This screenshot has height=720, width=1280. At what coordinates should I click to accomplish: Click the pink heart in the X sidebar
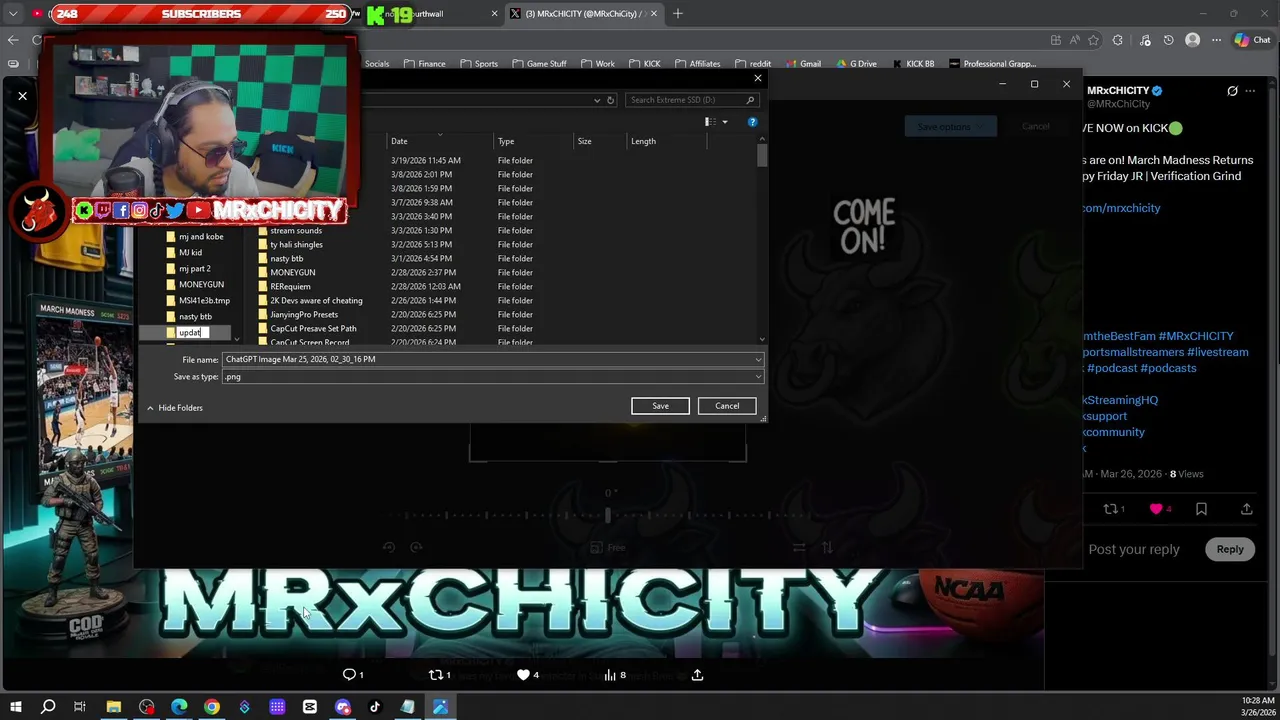point(1156,509)
